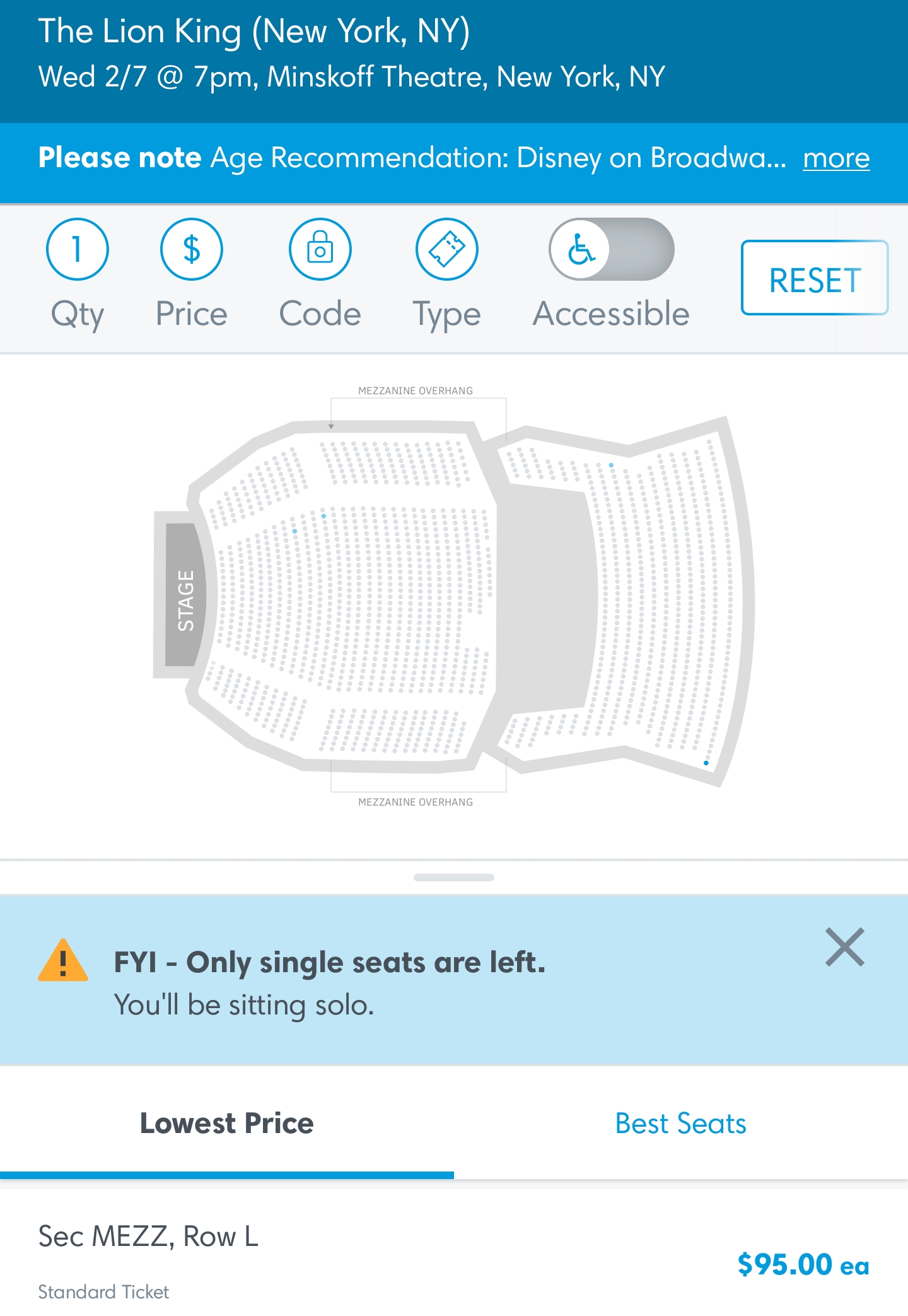Click the lower MEZZANINE OVERHANG label

coord(416,802)
